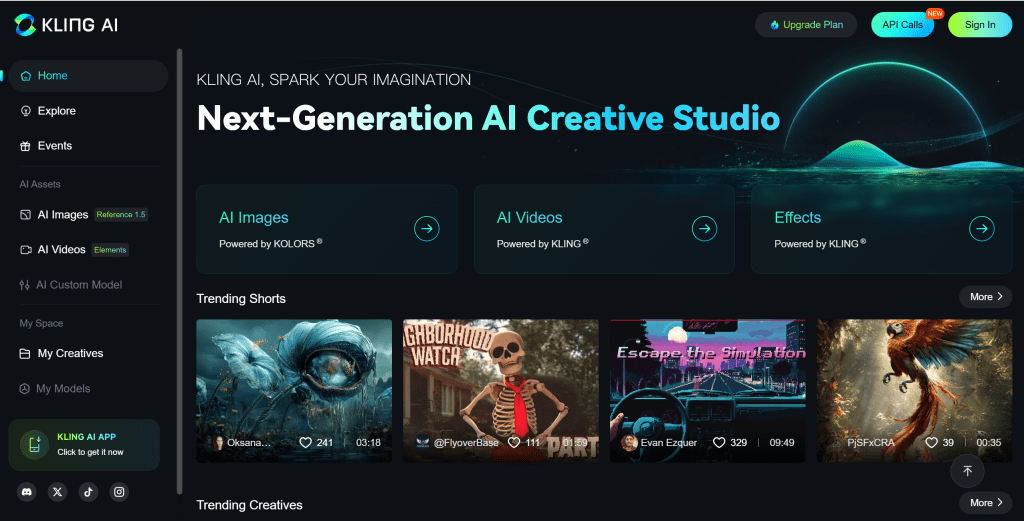Open the Discord link icon

point(27,492)
